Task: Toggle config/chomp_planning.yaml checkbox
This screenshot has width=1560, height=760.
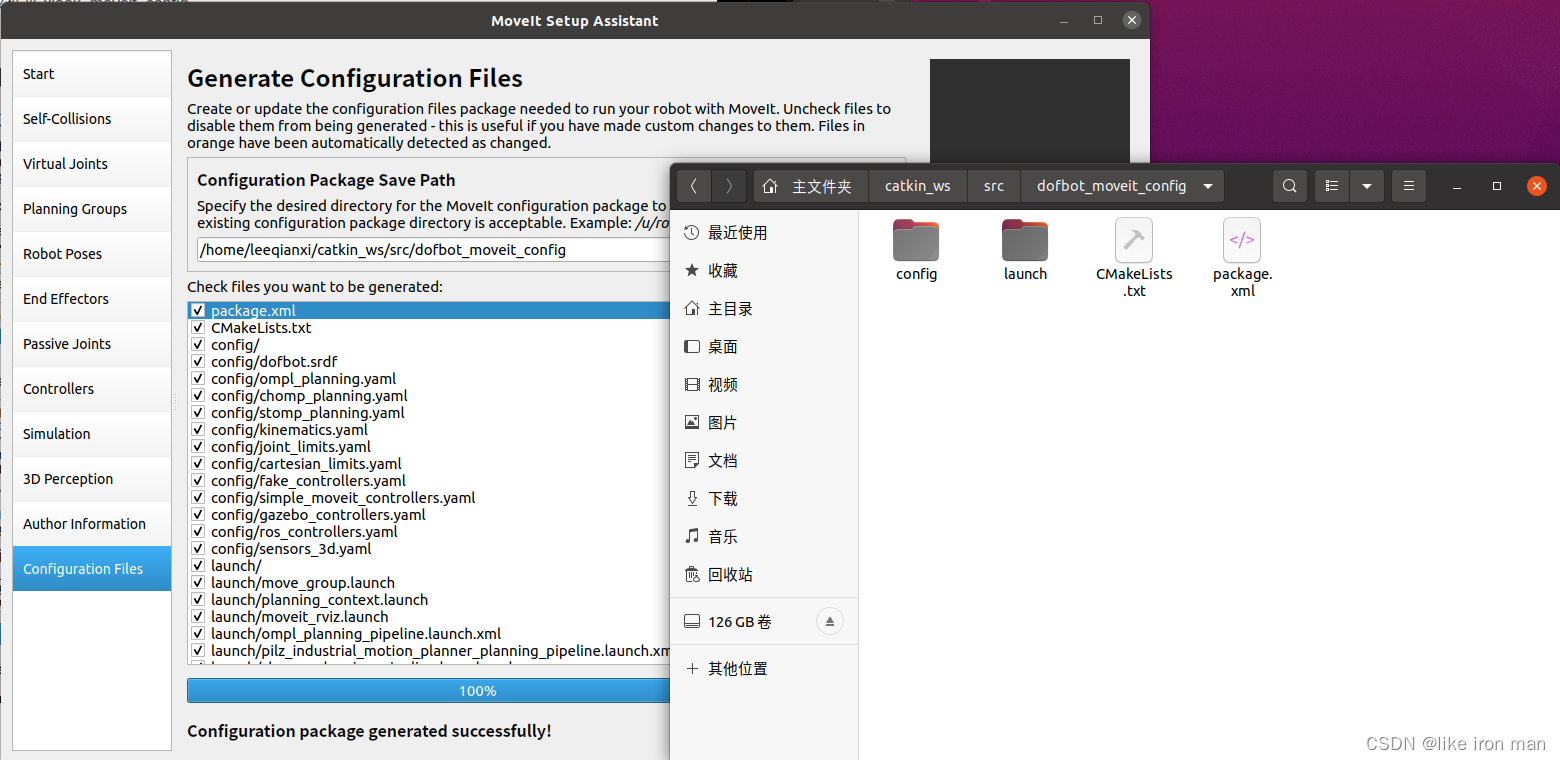Action: click(x=198, y=396)
